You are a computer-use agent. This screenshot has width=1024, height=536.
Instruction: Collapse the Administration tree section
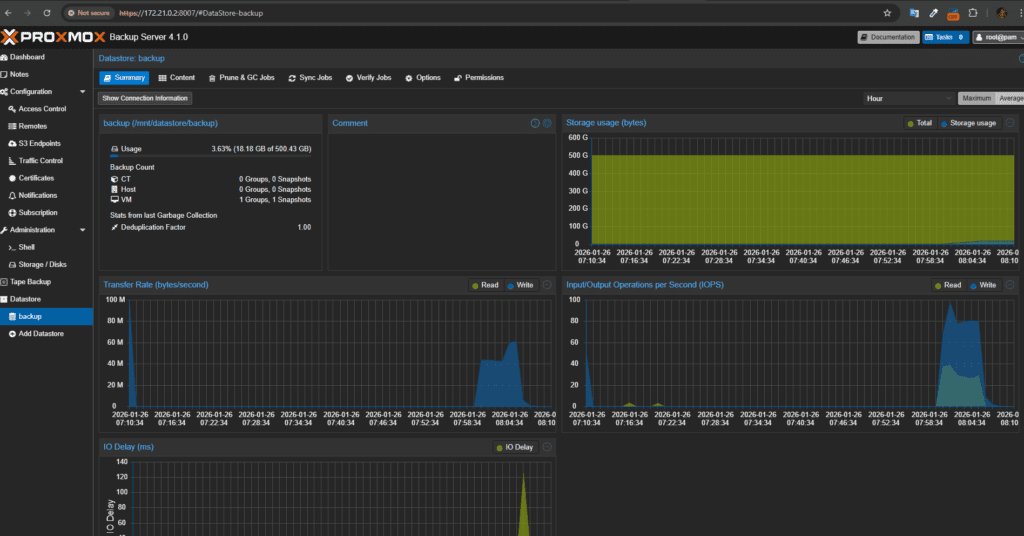point(82,230)
